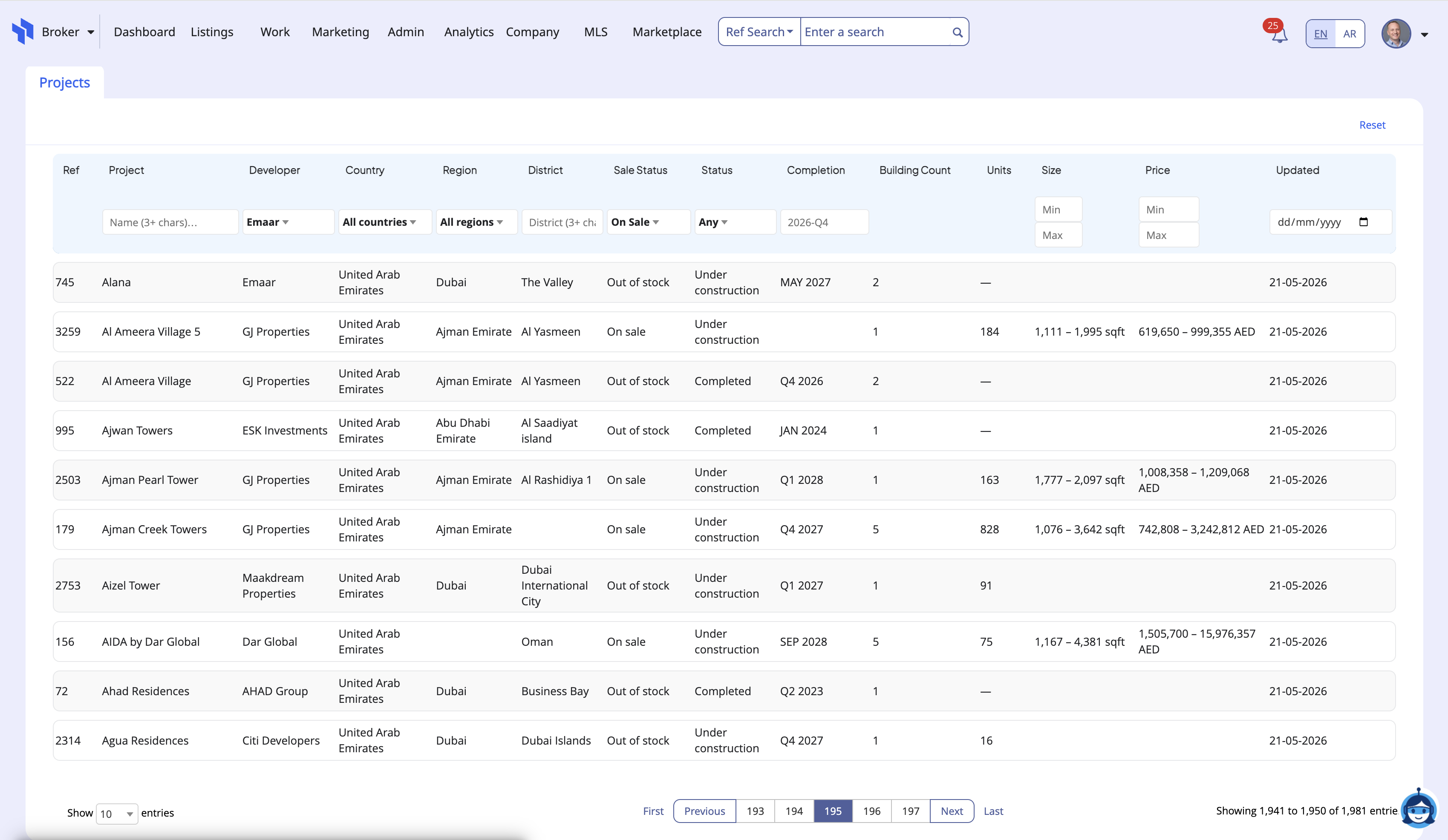Go to Next page

952,811
